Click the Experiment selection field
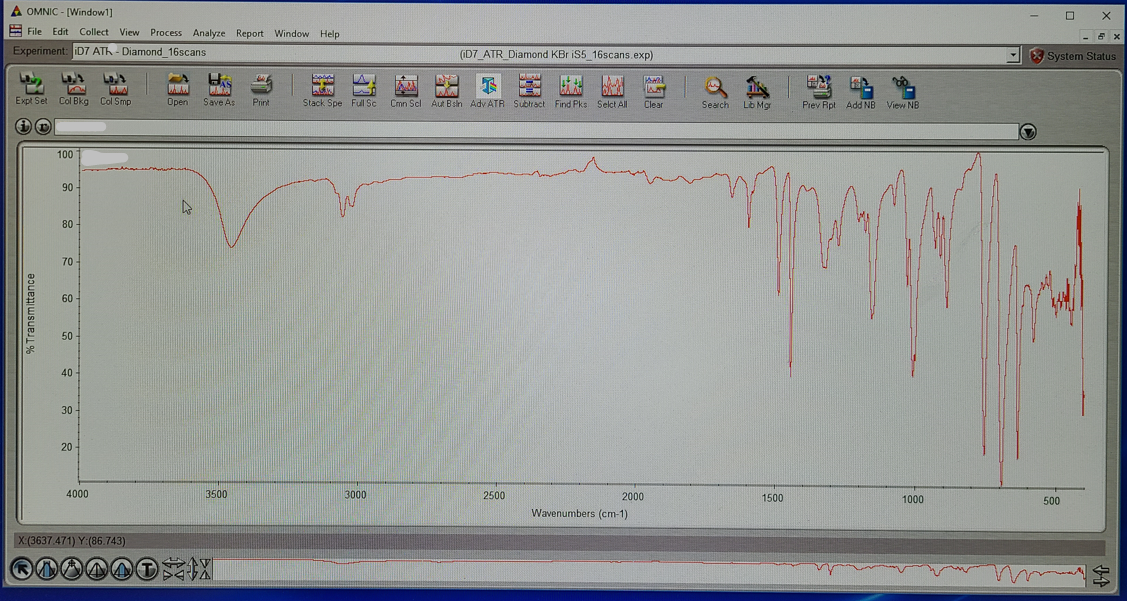 point(546,54)
